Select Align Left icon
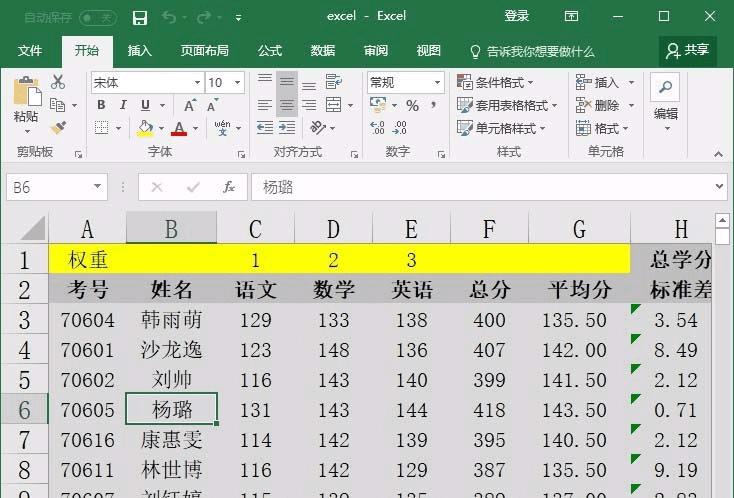This screenshot has width=734, height=498. (264, 105)
